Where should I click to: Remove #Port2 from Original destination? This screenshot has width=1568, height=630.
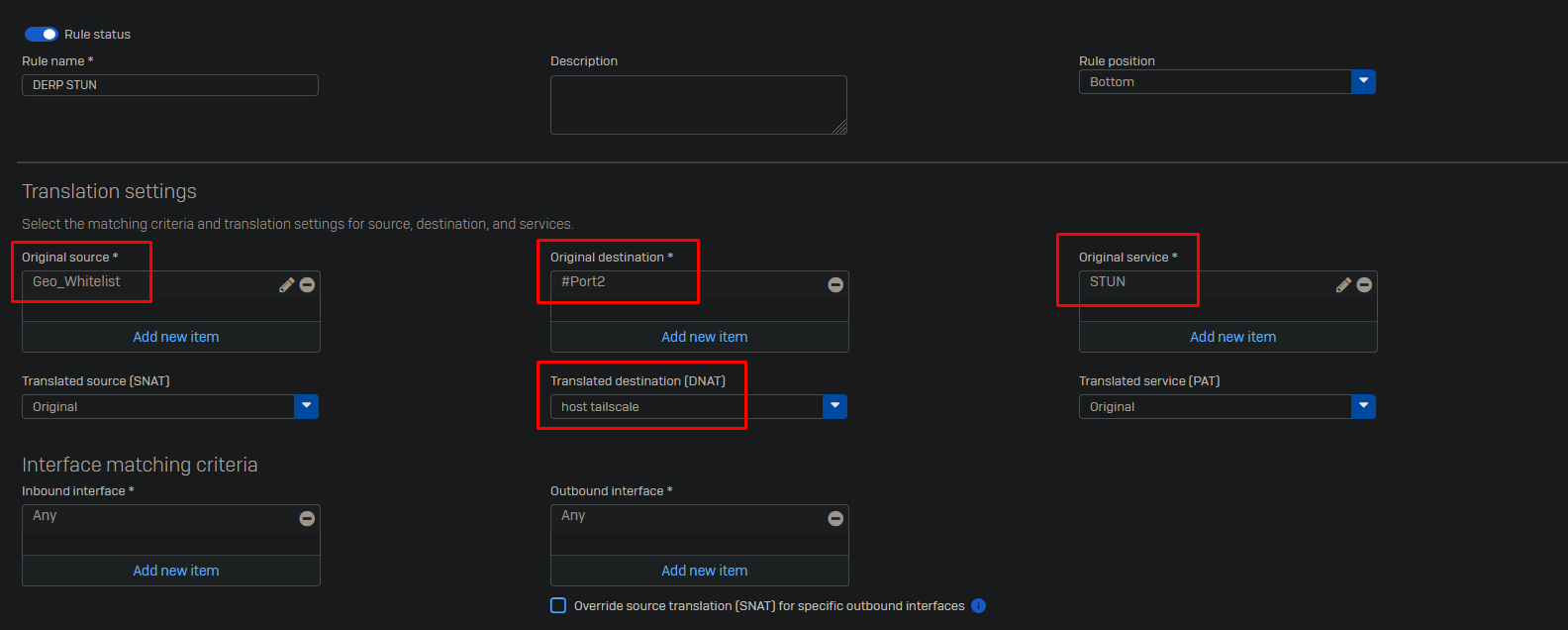pyautogui.click(x=835, y=285)
